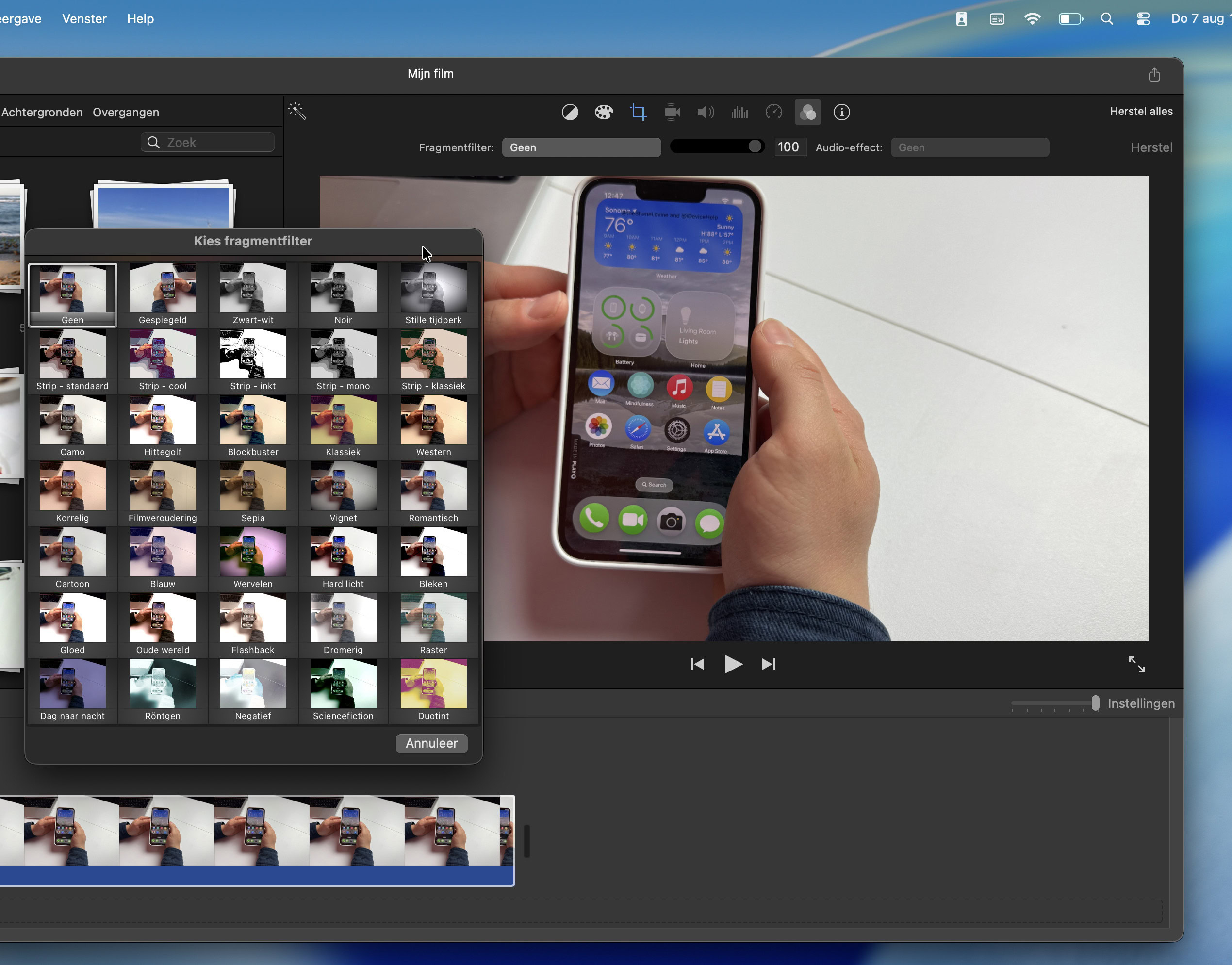Open the noise reduction equalizer icon
The width and height of the screenshot is (1232, 965).
(739, 112)
